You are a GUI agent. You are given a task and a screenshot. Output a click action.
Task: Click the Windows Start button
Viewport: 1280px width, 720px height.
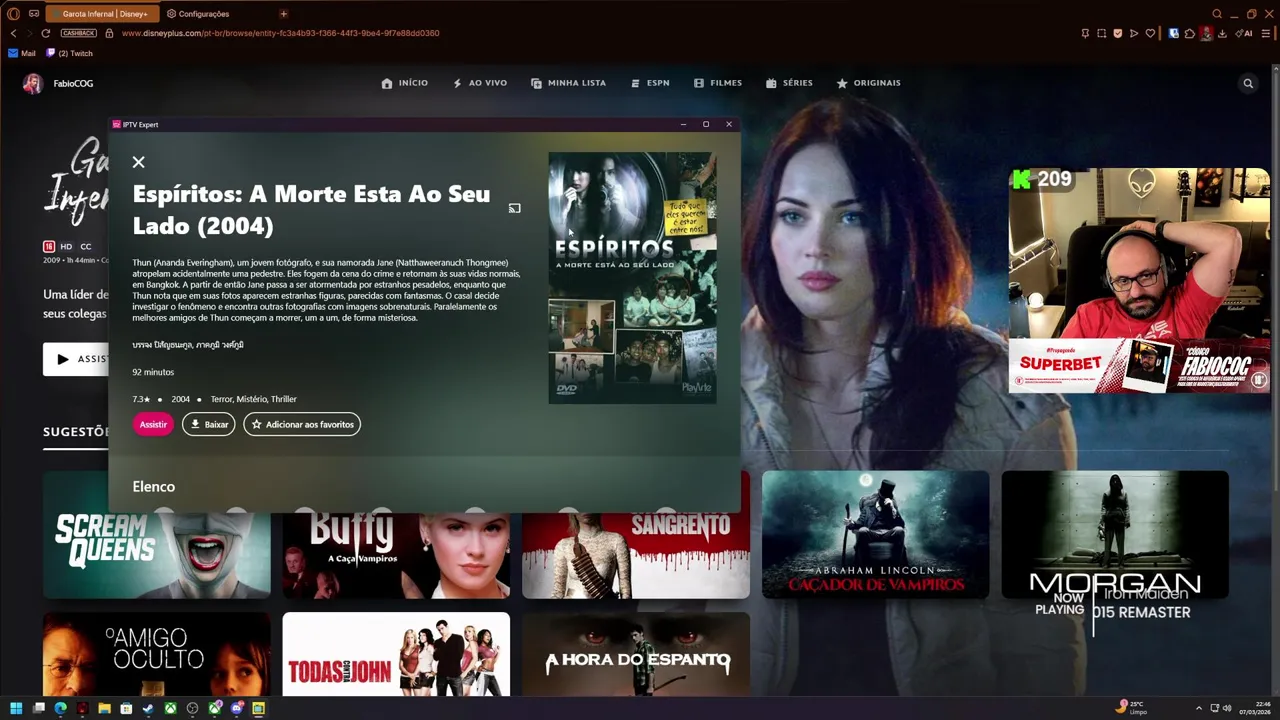pos(16,708)
